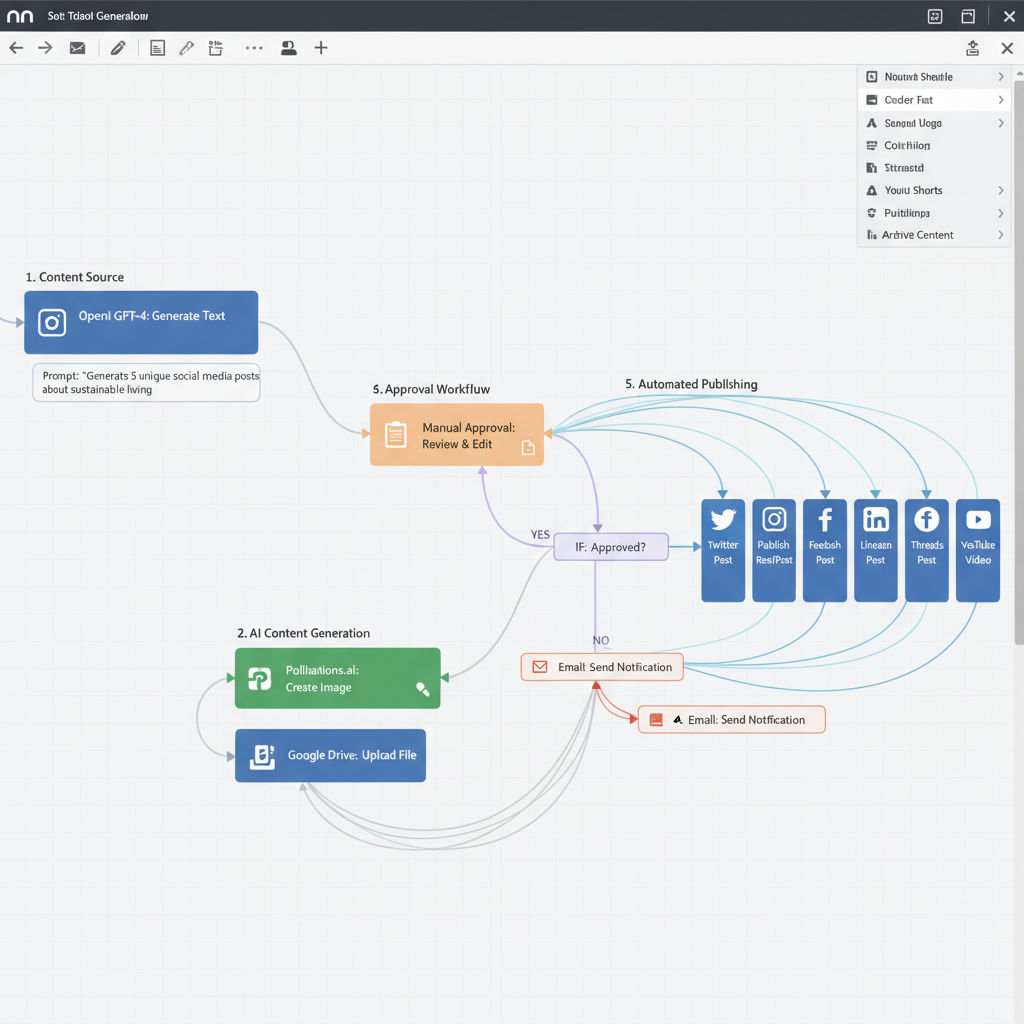Screen dimensions: 1024x1024
Task: Click the LinkedIn Post node
Action: click(875, 550)
